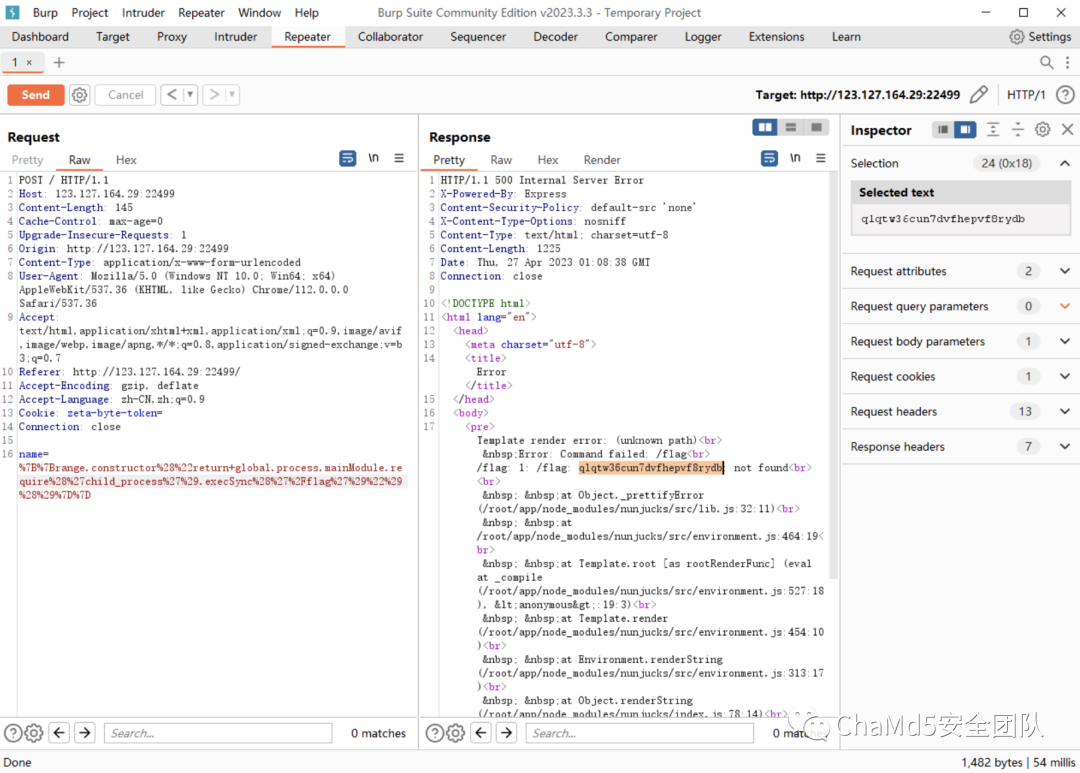
Task: Click the Cancel button
Action: point(125,94)
